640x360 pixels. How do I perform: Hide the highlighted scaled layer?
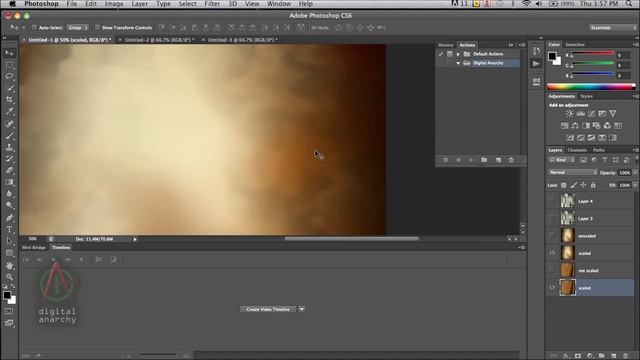click(552, 287)
